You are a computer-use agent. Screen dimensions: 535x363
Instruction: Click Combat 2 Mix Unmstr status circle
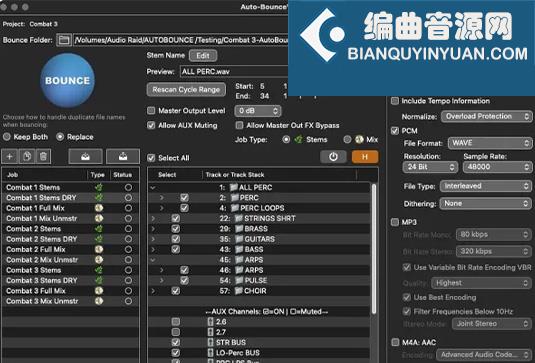[128, 260]
